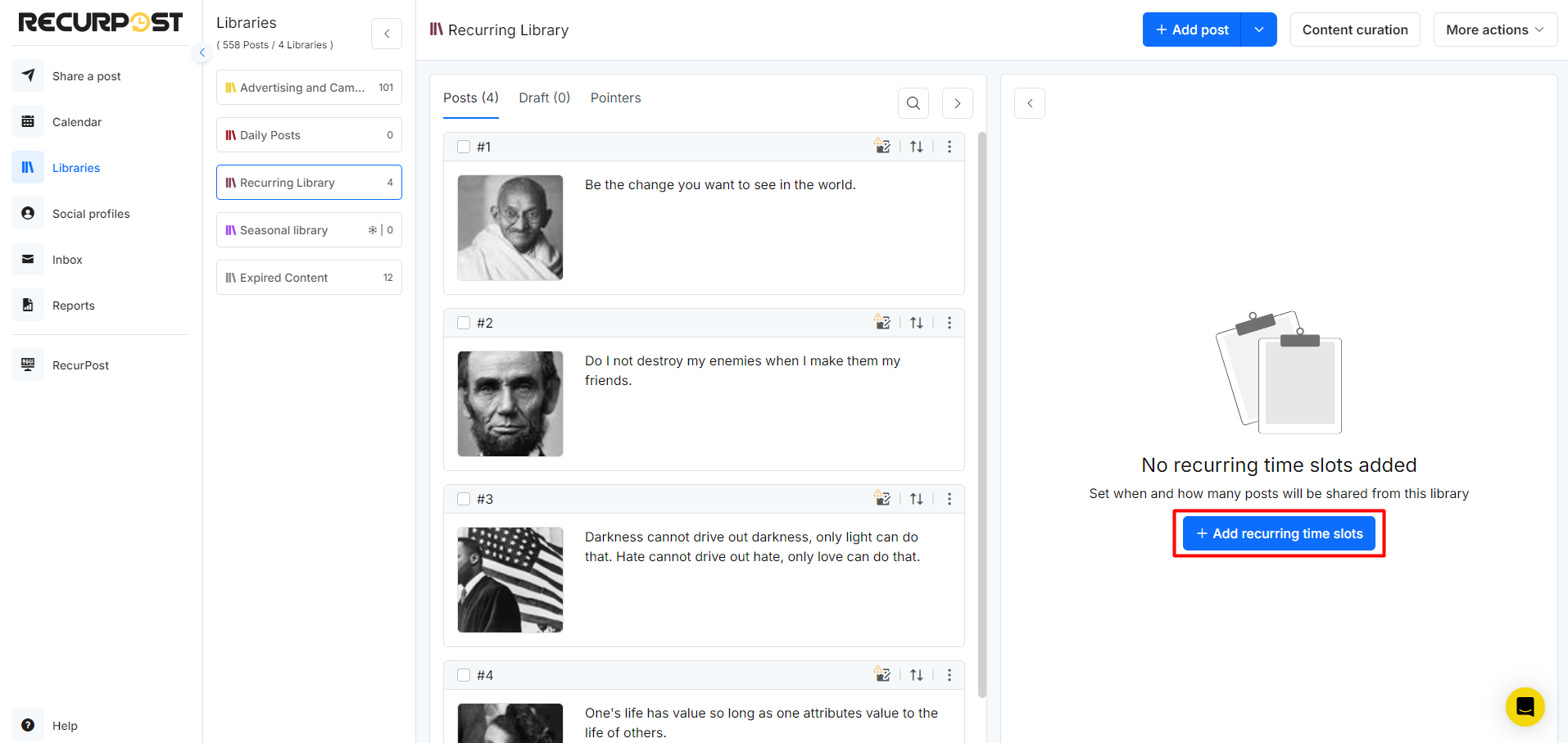Click the flag image thumbnail in post #3
This screenshot has width=1568, height=743.
point(510,580)
